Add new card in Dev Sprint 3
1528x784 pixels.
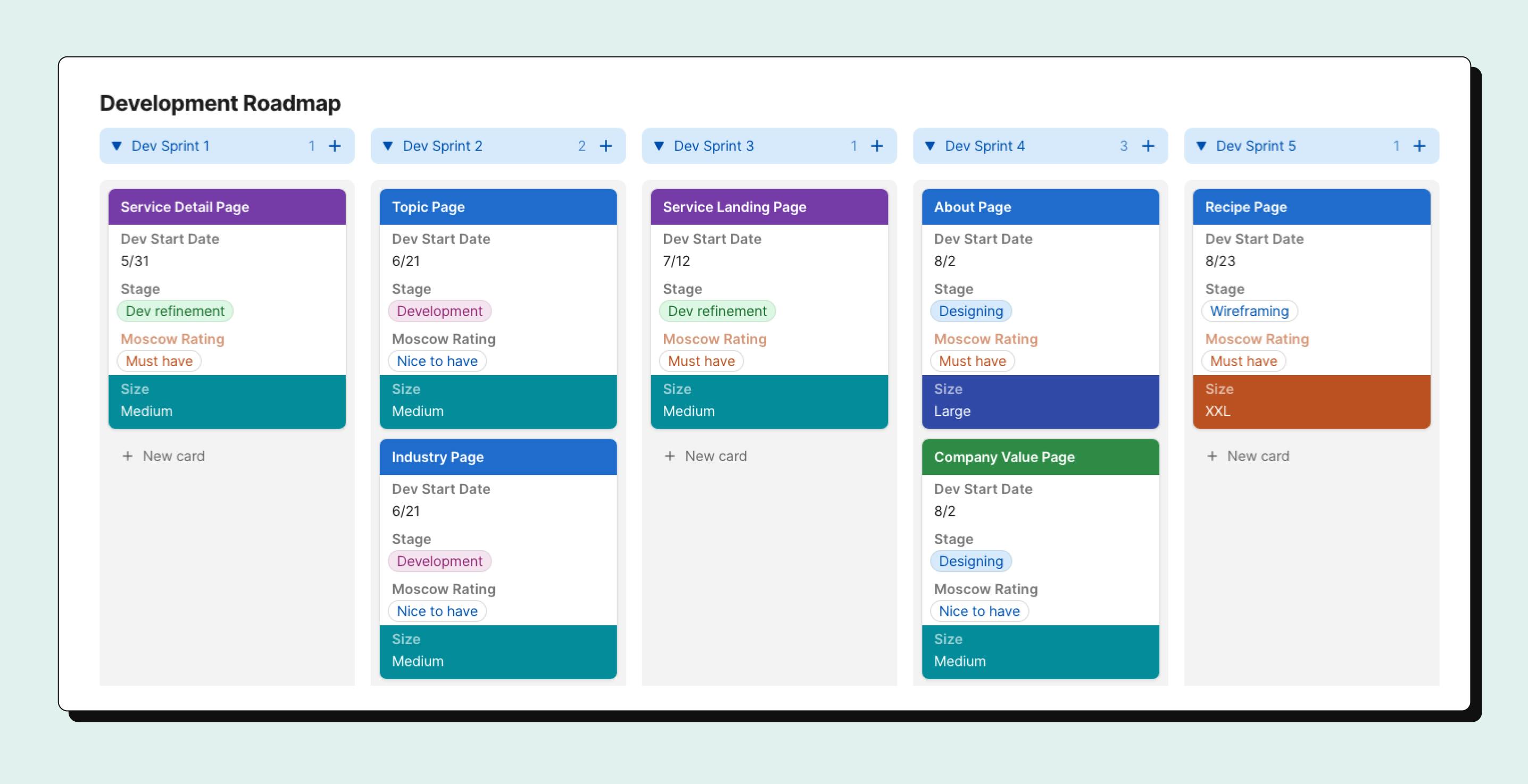click(706, 456)
